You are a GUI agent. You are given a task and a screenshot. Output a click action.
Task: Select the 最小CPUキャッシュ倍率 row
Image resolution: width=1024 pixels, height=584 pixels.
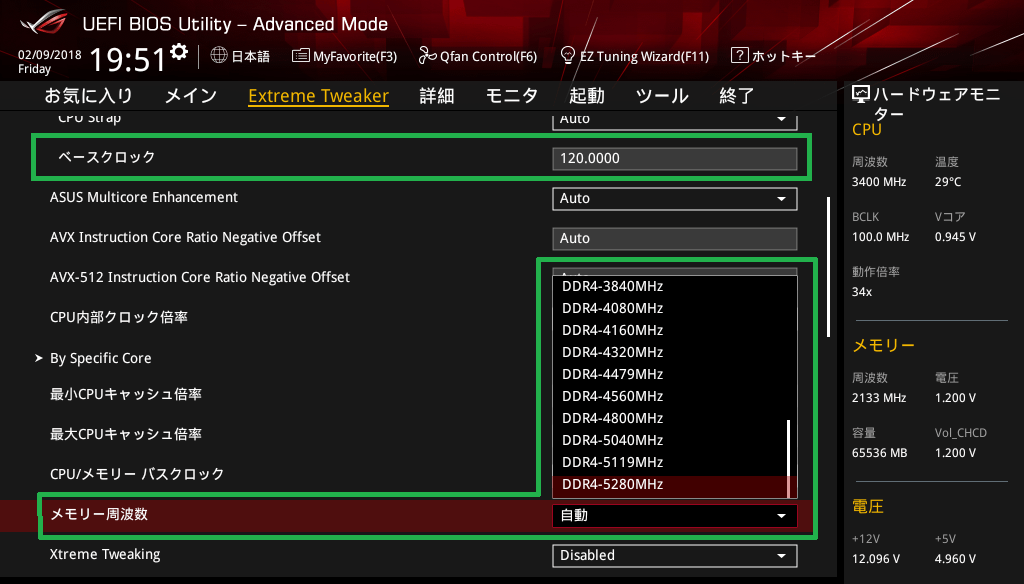click(126, 395)
